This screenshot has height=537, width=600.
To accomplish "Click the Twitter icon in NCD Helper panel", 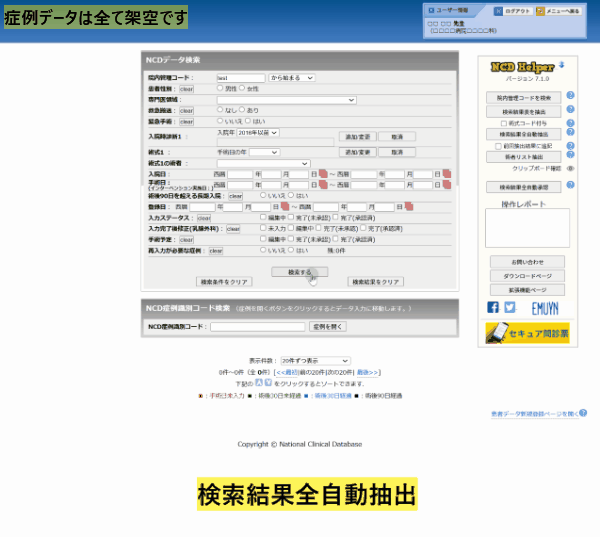I will 510,308.
